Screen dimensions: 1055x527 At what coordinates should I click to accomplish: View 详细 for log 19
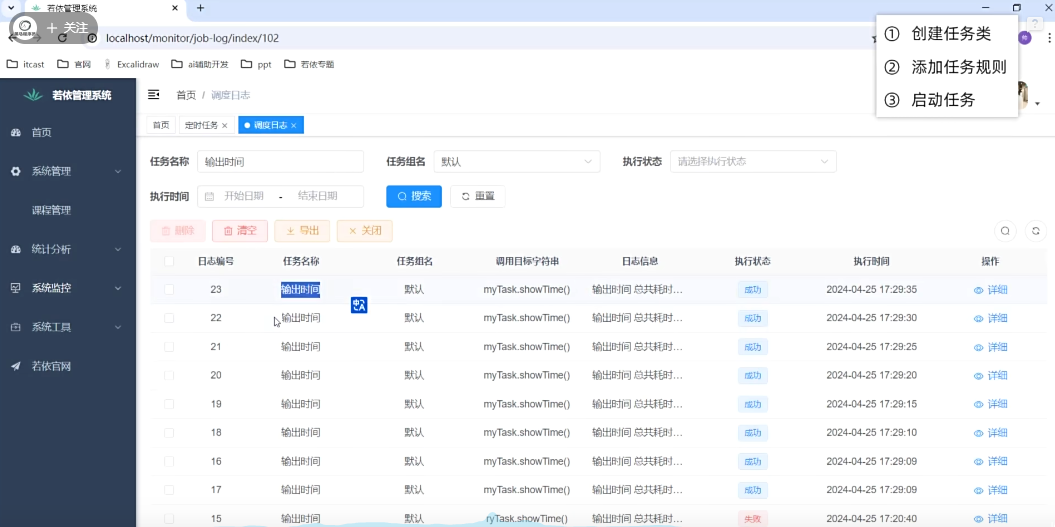pyautogui.click(x=990, y=405)
